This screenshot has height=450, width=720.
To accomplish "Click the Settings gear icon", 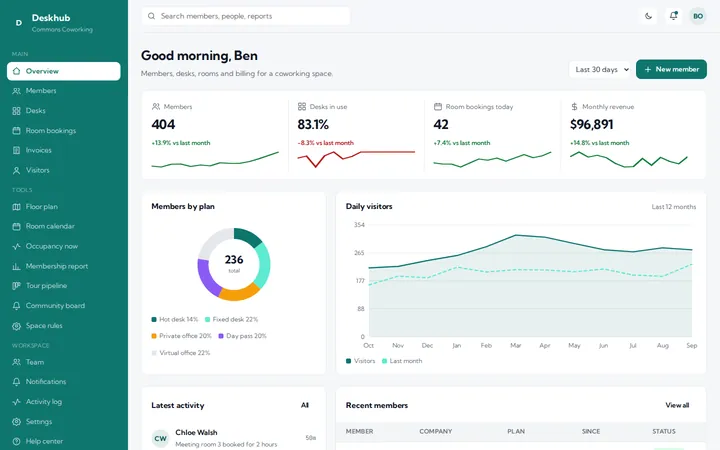I will click(x=17, y=422).
